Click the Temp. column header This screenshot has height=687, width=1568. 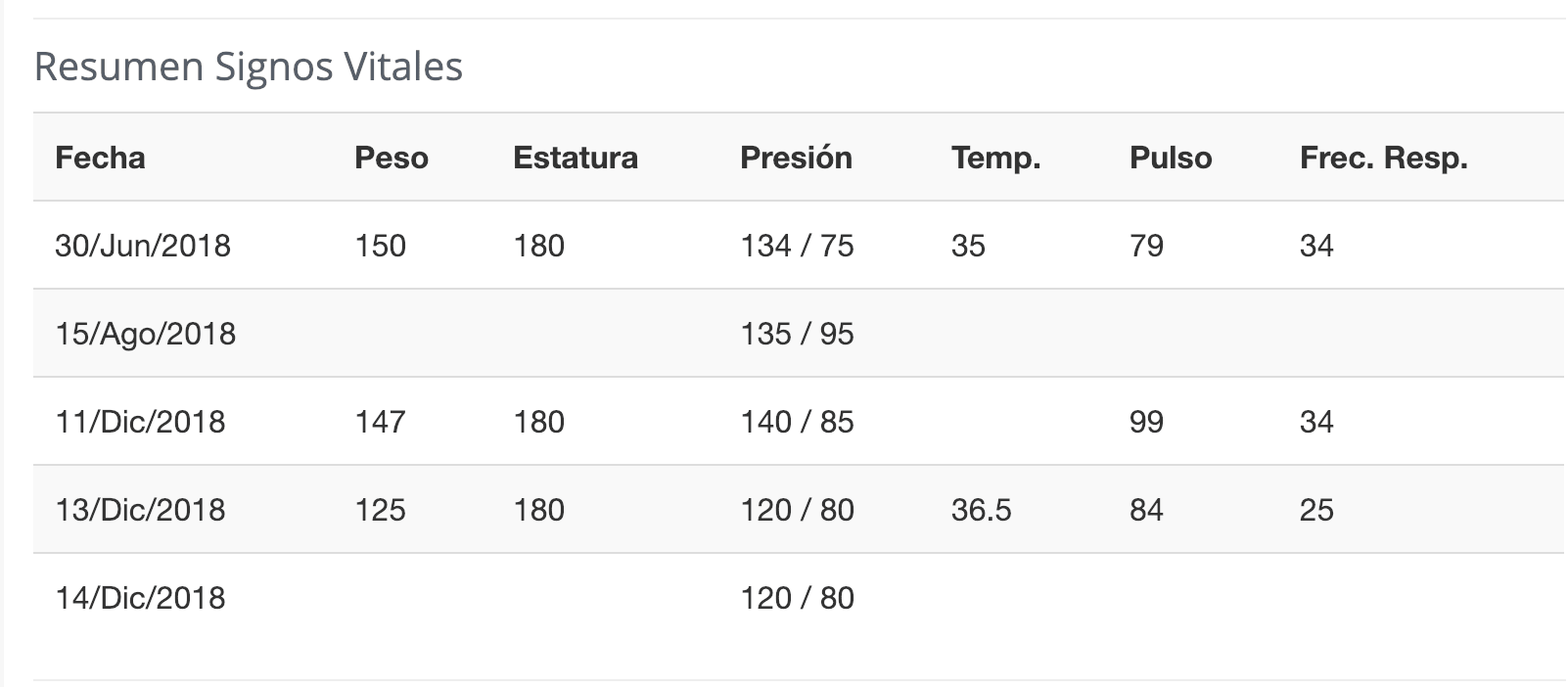click(x=995, y=158)
